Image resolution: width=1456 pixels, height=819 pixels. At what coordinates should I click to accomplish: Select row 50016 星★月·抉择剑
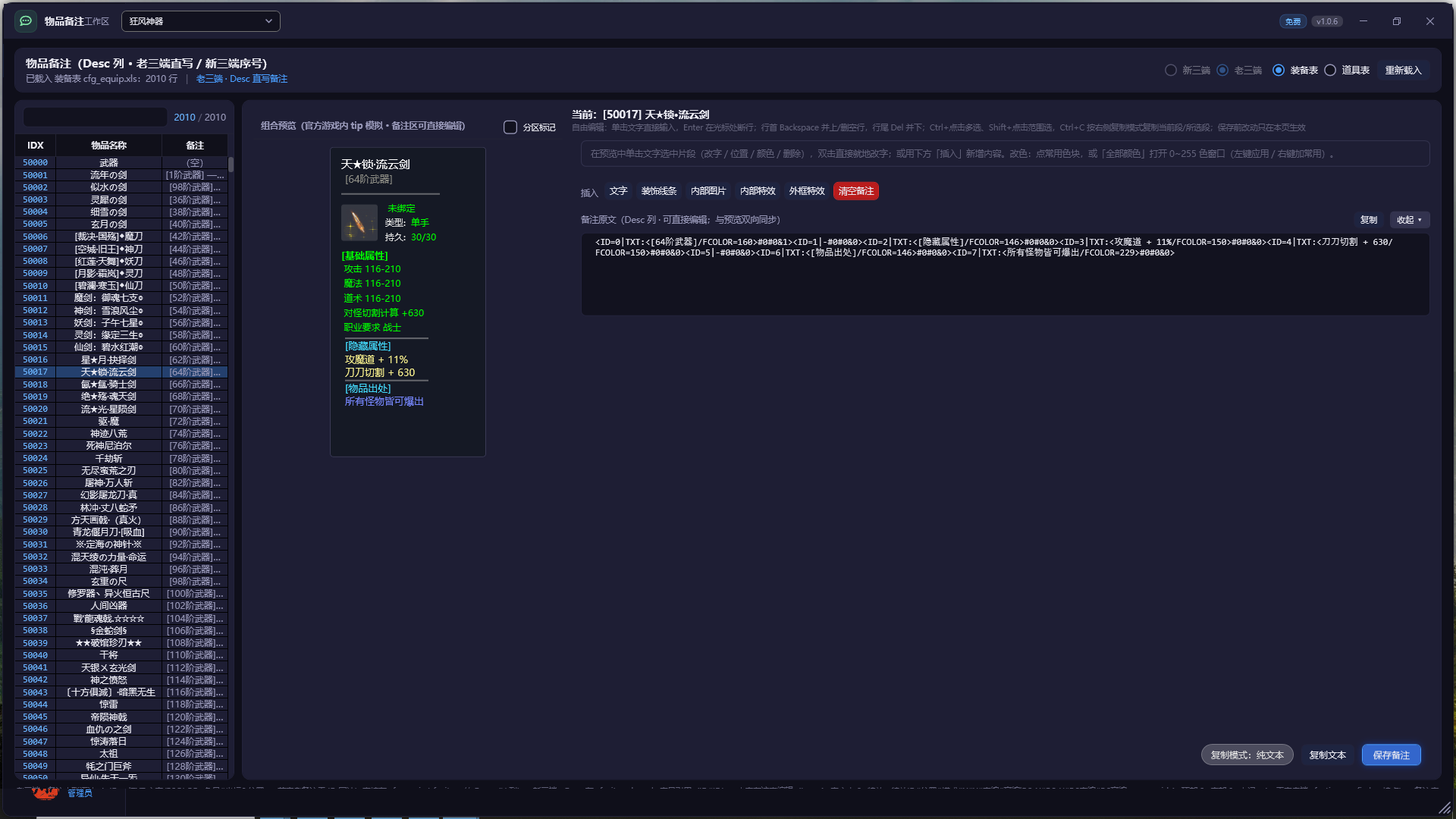pyautogui.click(x=121, y=359)
